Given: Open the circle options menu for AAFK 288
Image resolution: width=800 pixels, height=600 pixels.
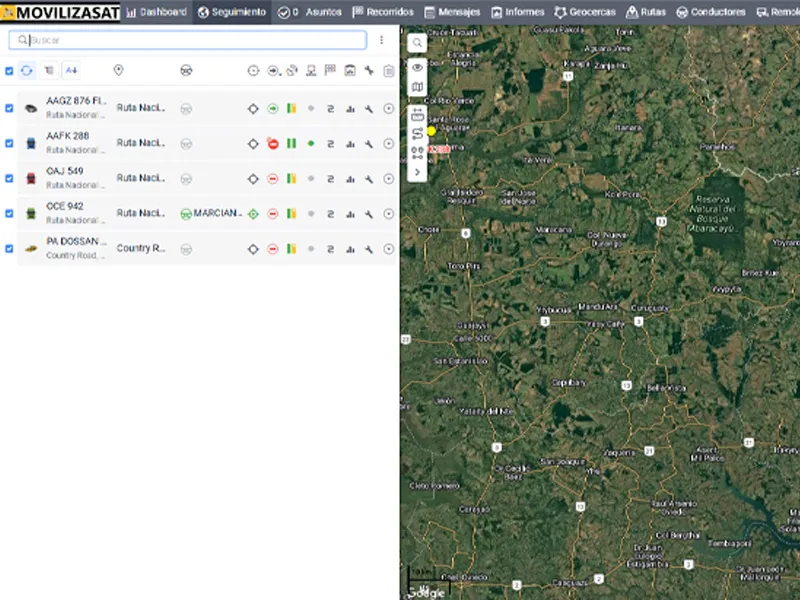Looking at the screenshot, I should (x=389, y=143).
